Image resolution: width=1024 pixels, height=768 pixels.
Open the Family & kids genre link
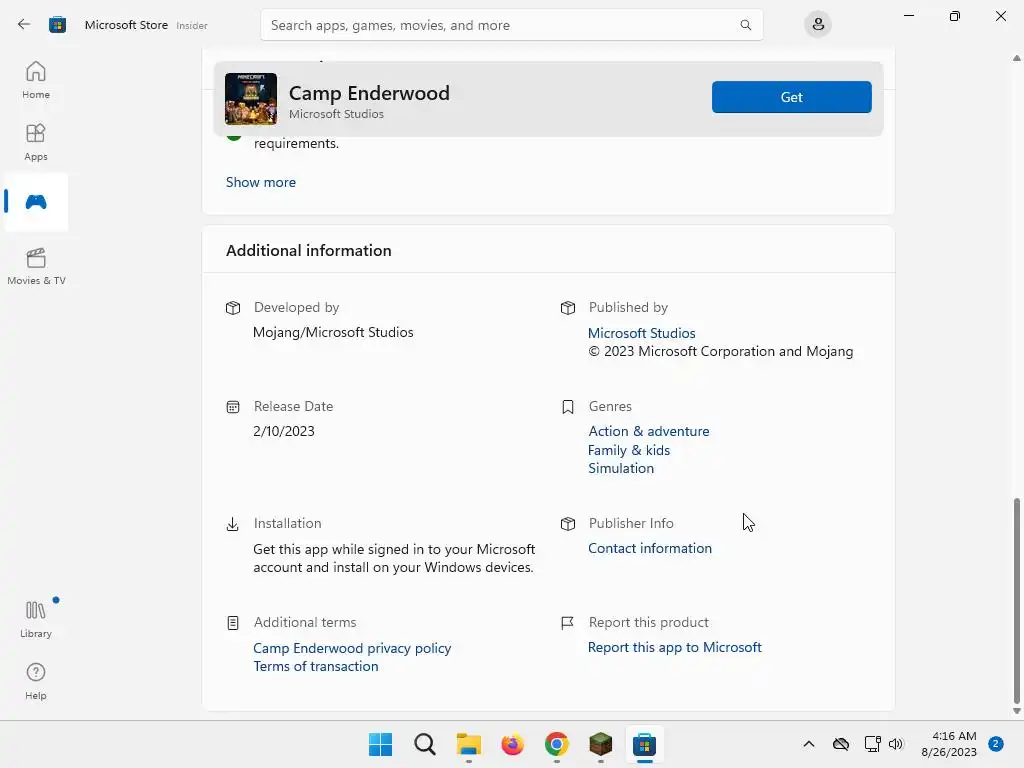(x=628, y=450)
